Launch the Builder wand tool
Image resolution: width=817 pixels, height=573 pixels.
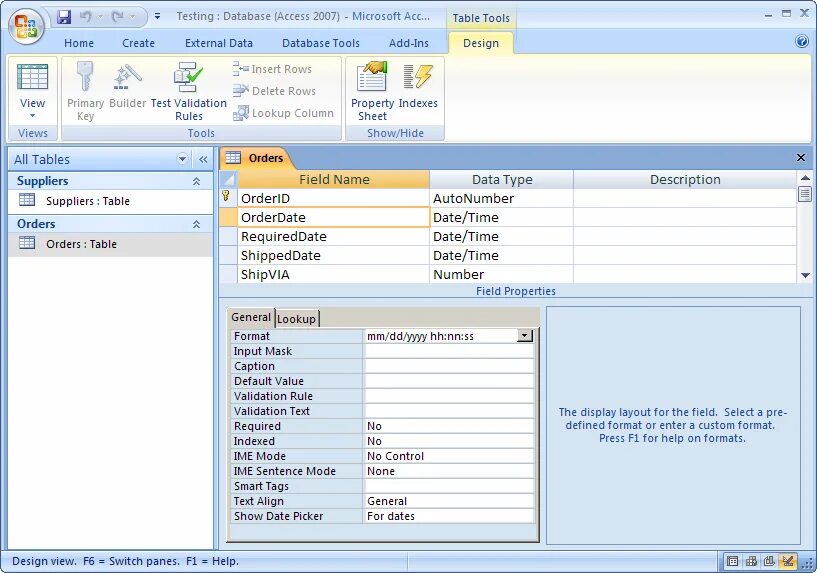coord(127,85)
